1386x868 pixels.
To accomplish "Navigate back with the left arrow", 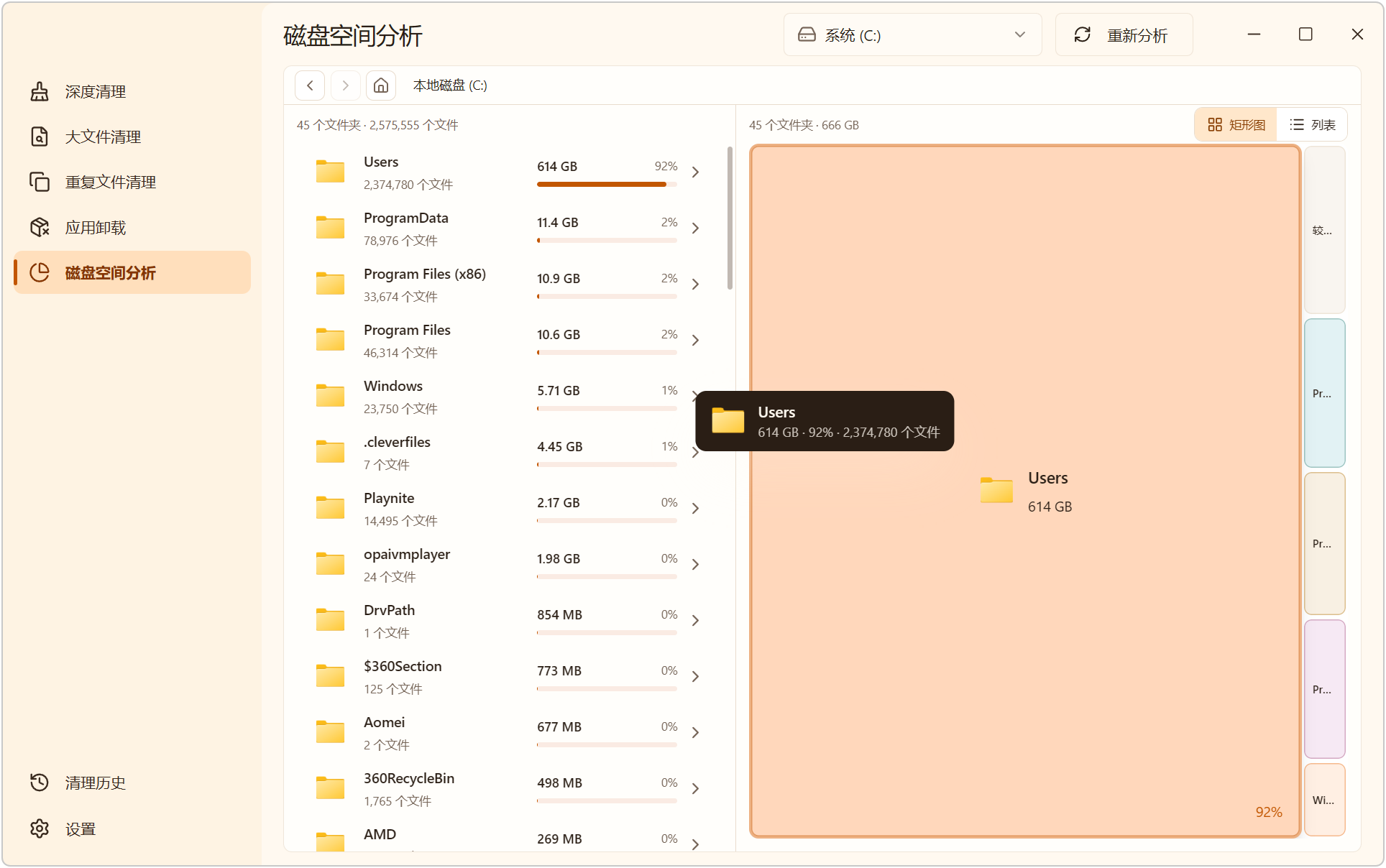I will pyautogui.click(x=310, y=86).
